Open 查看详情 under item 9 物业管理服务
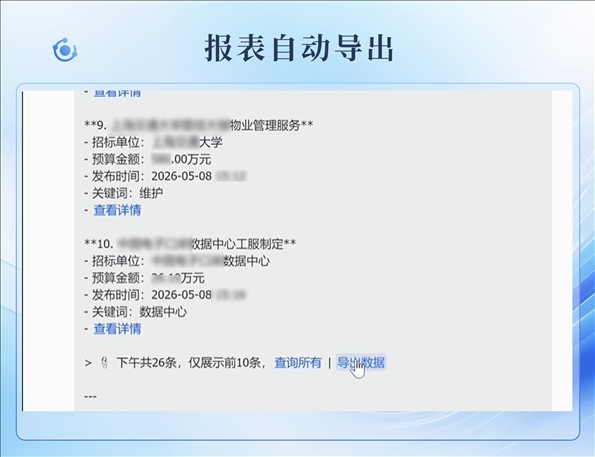 [x=117, y=210]
